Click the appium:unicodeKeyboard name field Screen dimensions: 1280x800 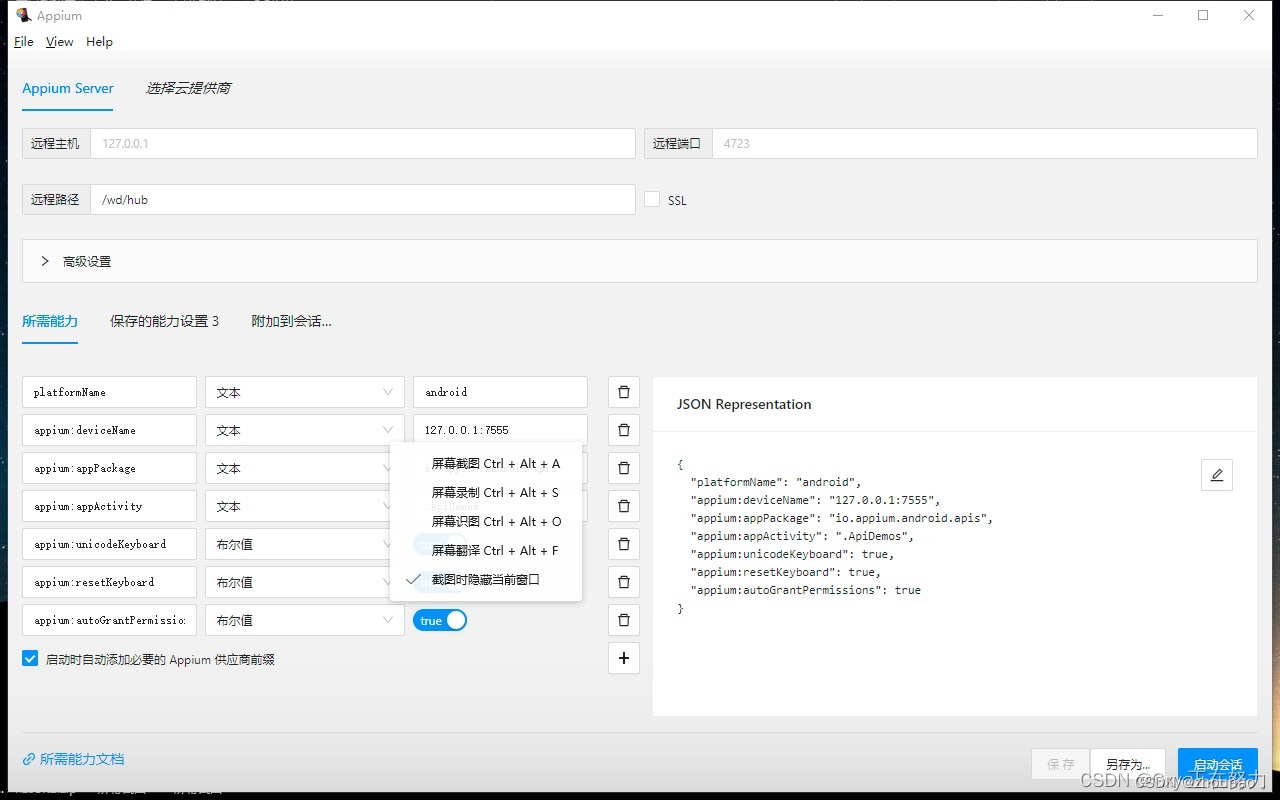pyautogui.click(x=110, y=544)
